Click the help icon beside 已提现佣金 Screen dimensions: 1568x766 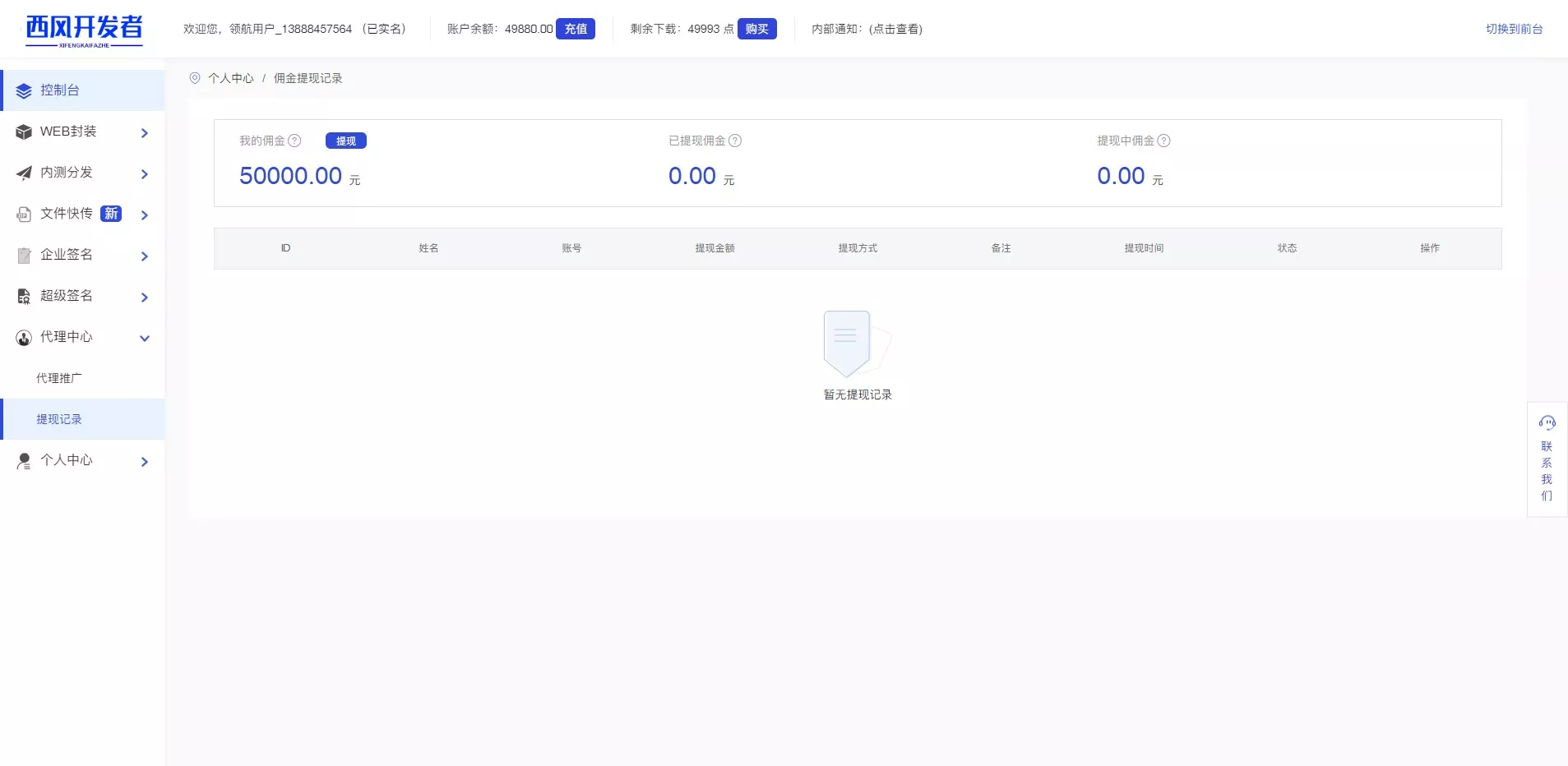735,141
